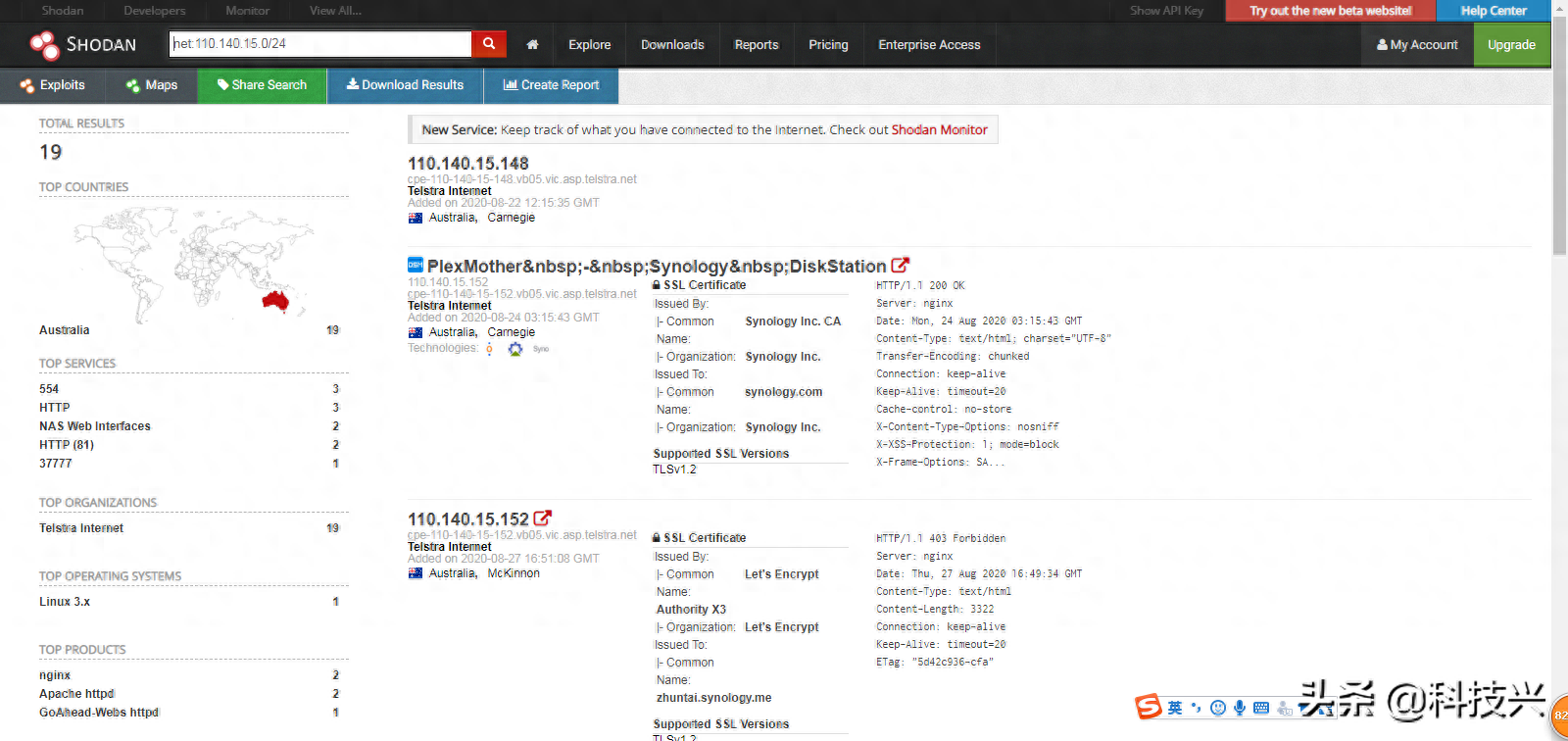The height and width of the screenshot is (741, 1568).
Task: Select Shodan tab in top bar
Action: [63, 11]
